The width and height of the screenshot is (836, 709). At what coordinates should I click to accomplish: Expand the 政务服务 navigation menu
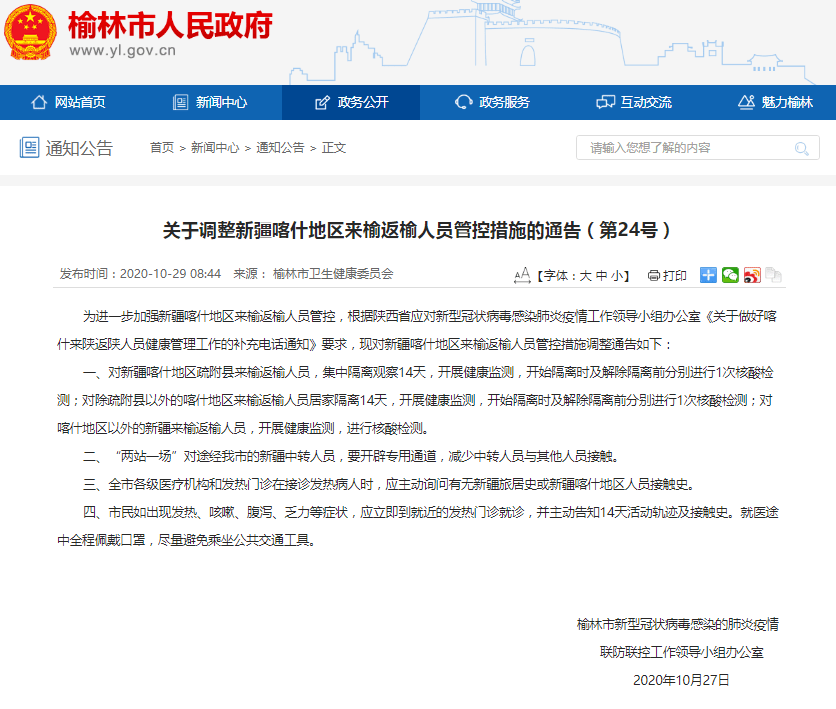click(492, 102)
